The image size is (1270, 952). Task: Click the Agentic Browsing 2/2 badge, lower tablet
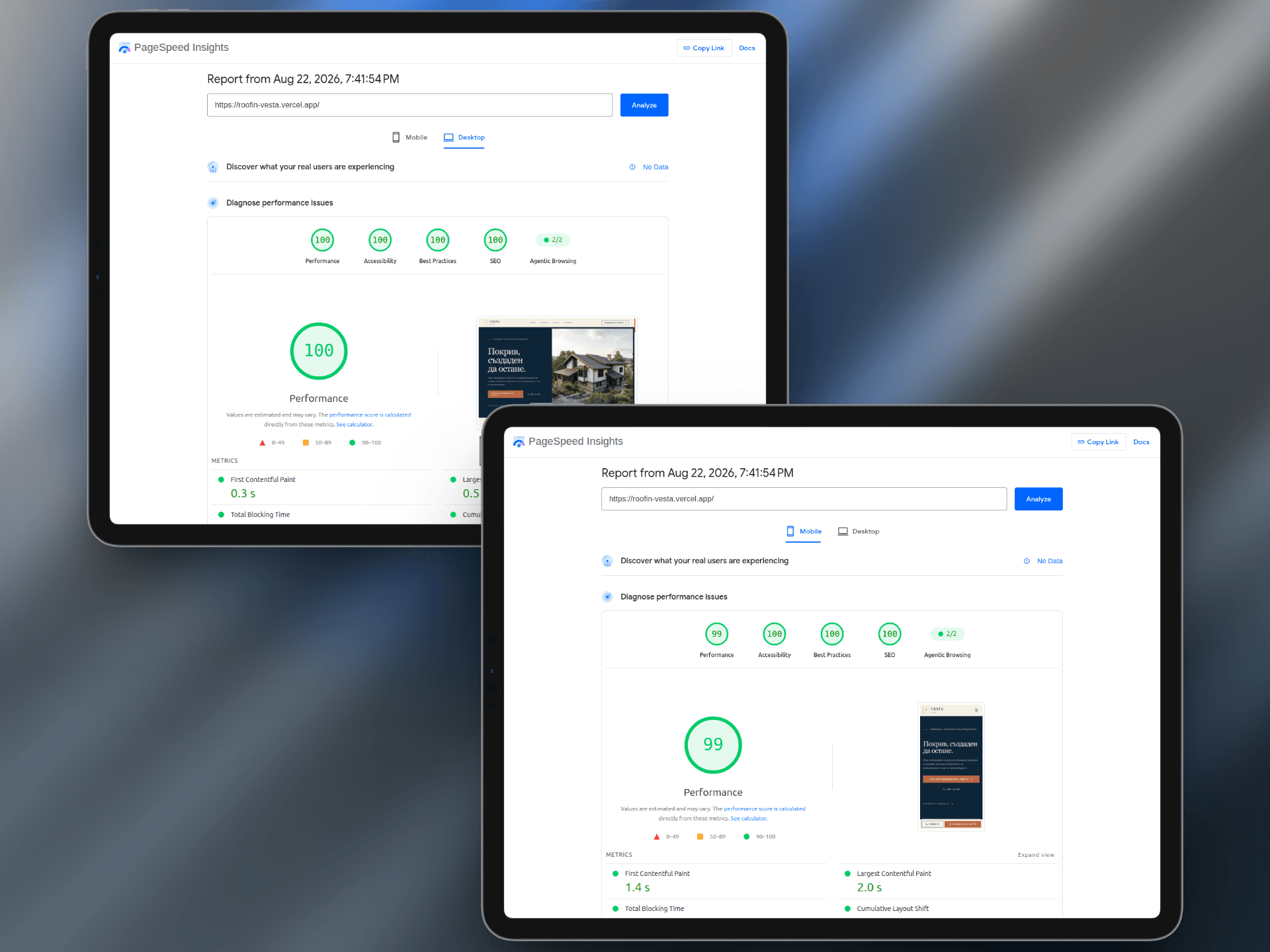[947, 634]
